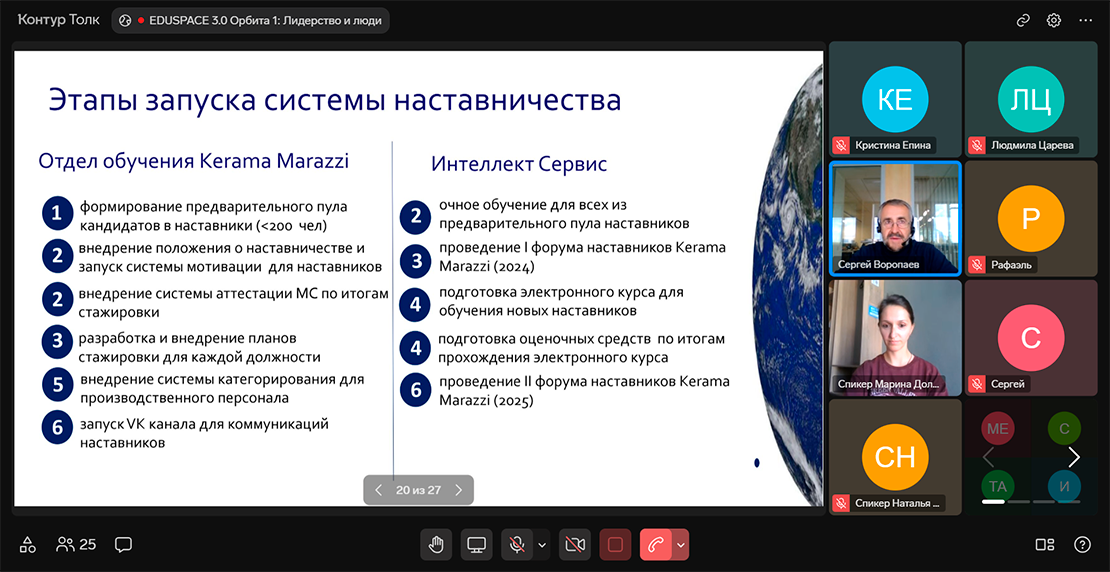This screenshot has width=1110, height=572.
Task: Click muted mic icon on Сергей tile
Action: coord(977,384)
